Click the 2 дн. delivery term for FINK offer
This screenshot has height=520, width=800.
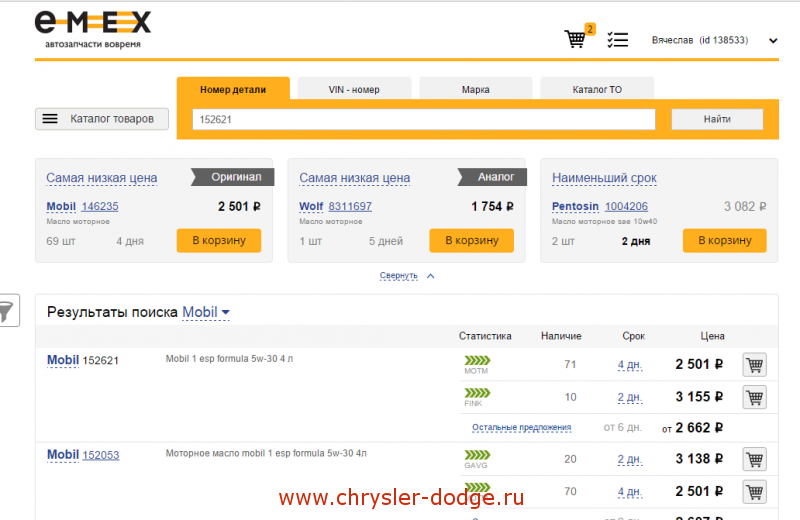(630, 398)
